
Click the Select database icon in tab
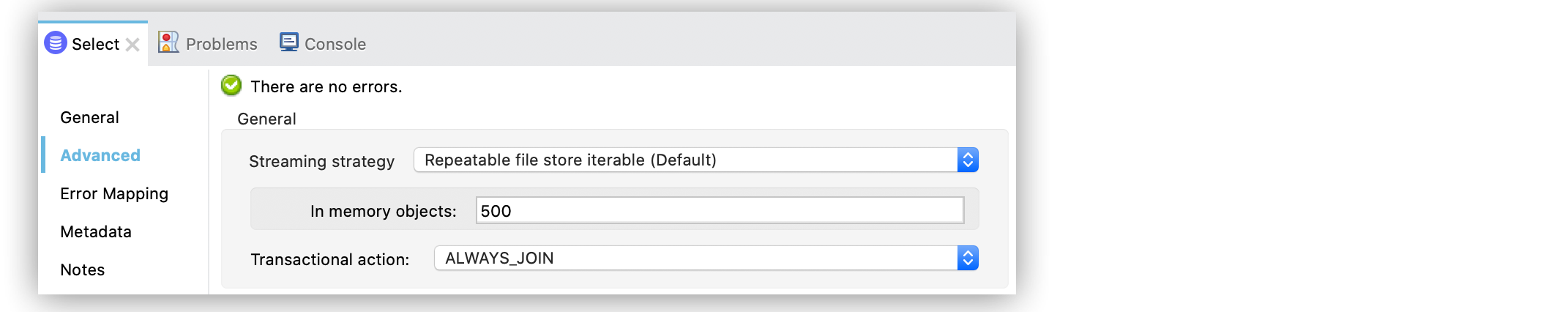pyautogui.click(x=56, y=43)
